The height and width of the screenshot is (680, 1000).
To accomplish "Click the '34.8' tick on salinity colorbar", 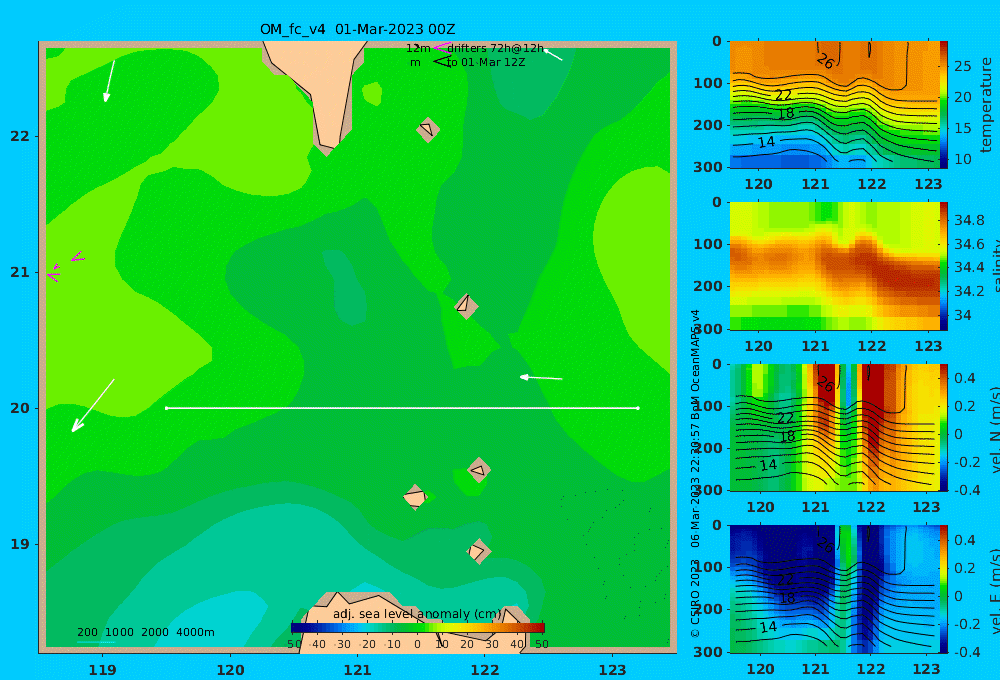I will (x=969, y=221).
